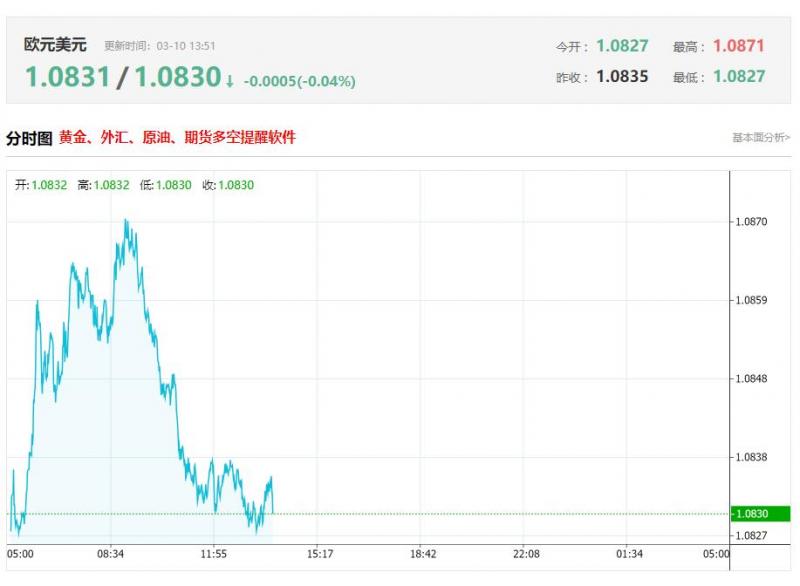Click 最高 value 1.0871
The width and height of the screenshot is (800, 586).
[739, 46]
